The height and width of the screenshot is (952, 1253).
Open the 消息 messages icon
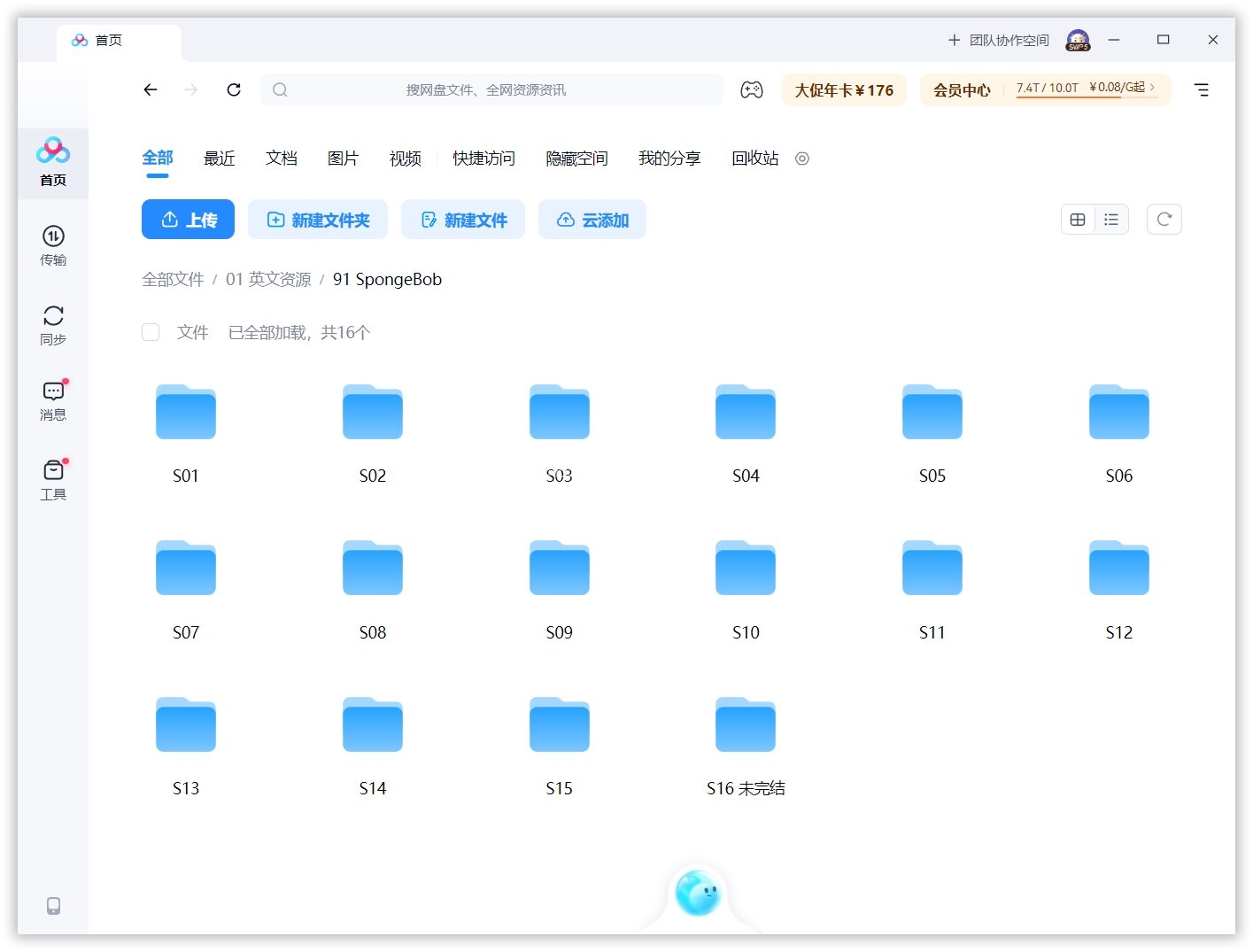coord(53,400)
